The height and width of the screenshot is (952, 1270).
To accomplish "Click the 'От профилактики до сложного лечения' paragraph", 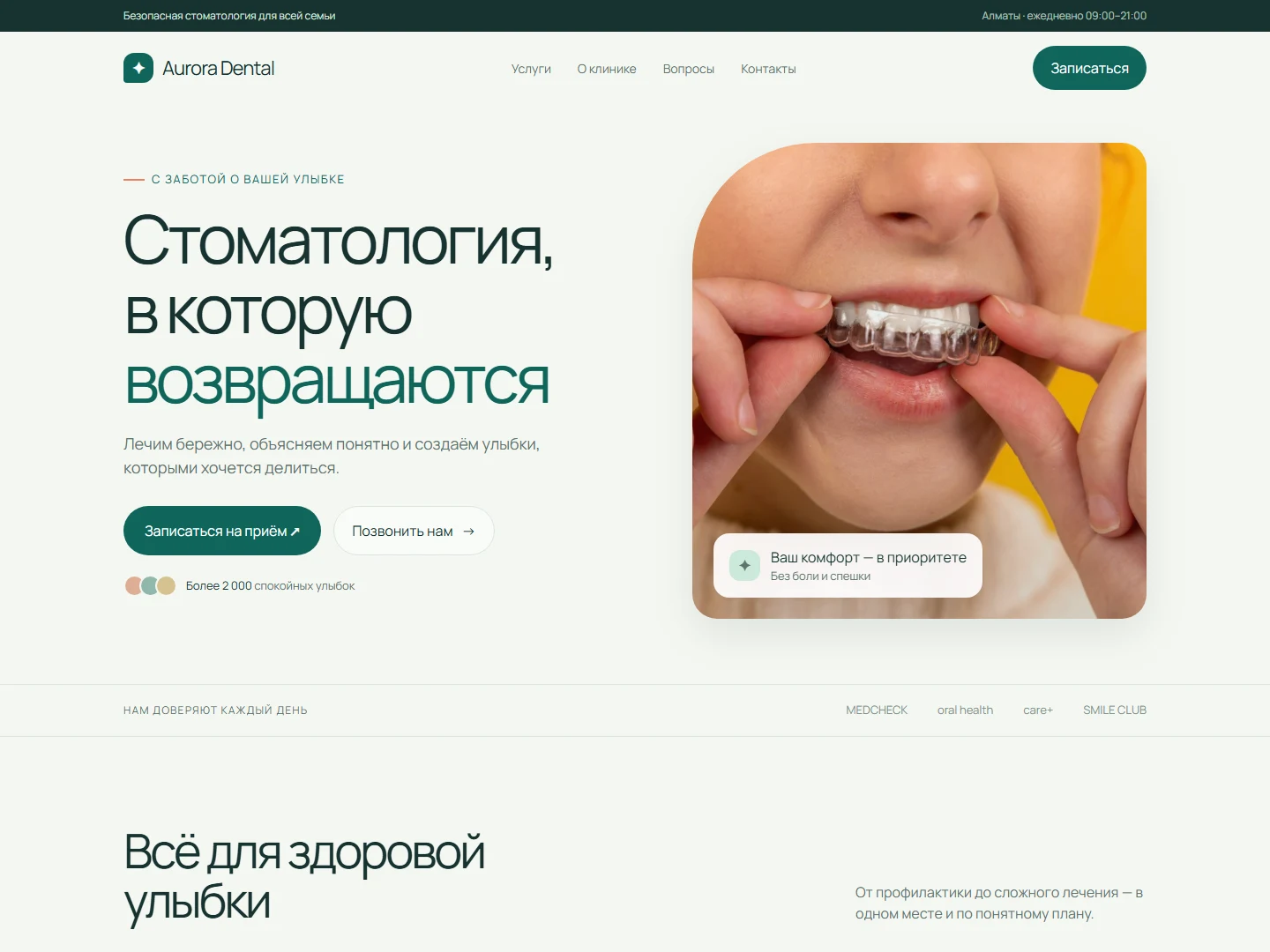I will pyautogui.click(x=999, y=903).
